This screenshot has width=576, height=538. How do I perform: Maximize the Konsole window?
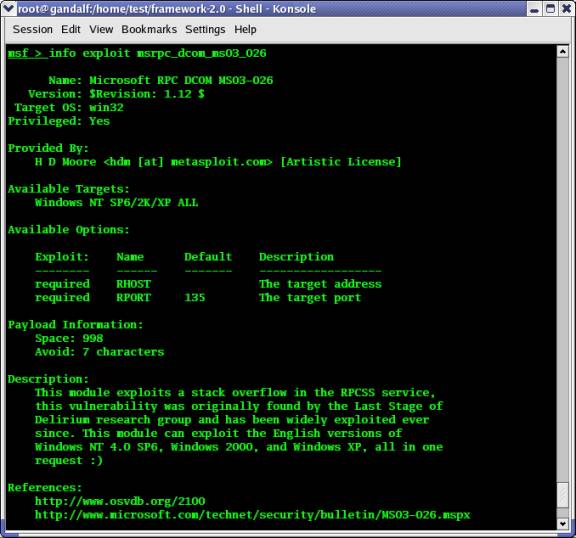(x=551, y=8)
